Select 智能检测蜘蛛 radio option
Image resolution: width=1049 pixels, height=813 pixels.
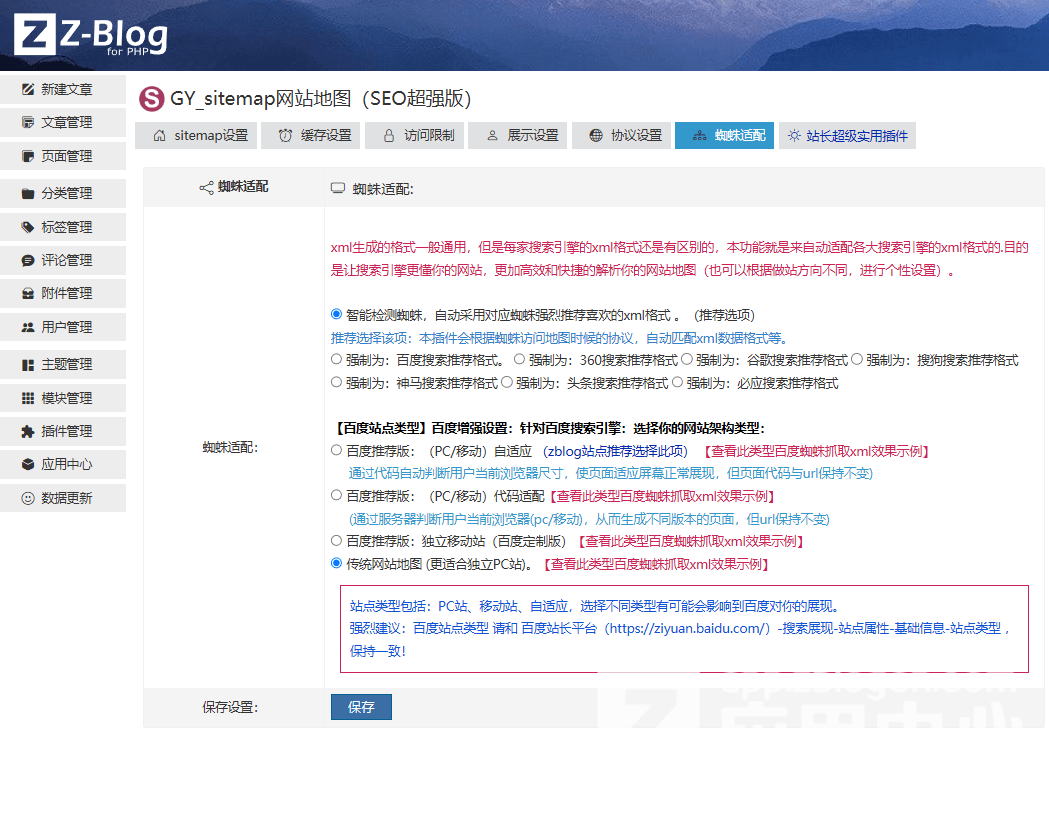[337, 314]
